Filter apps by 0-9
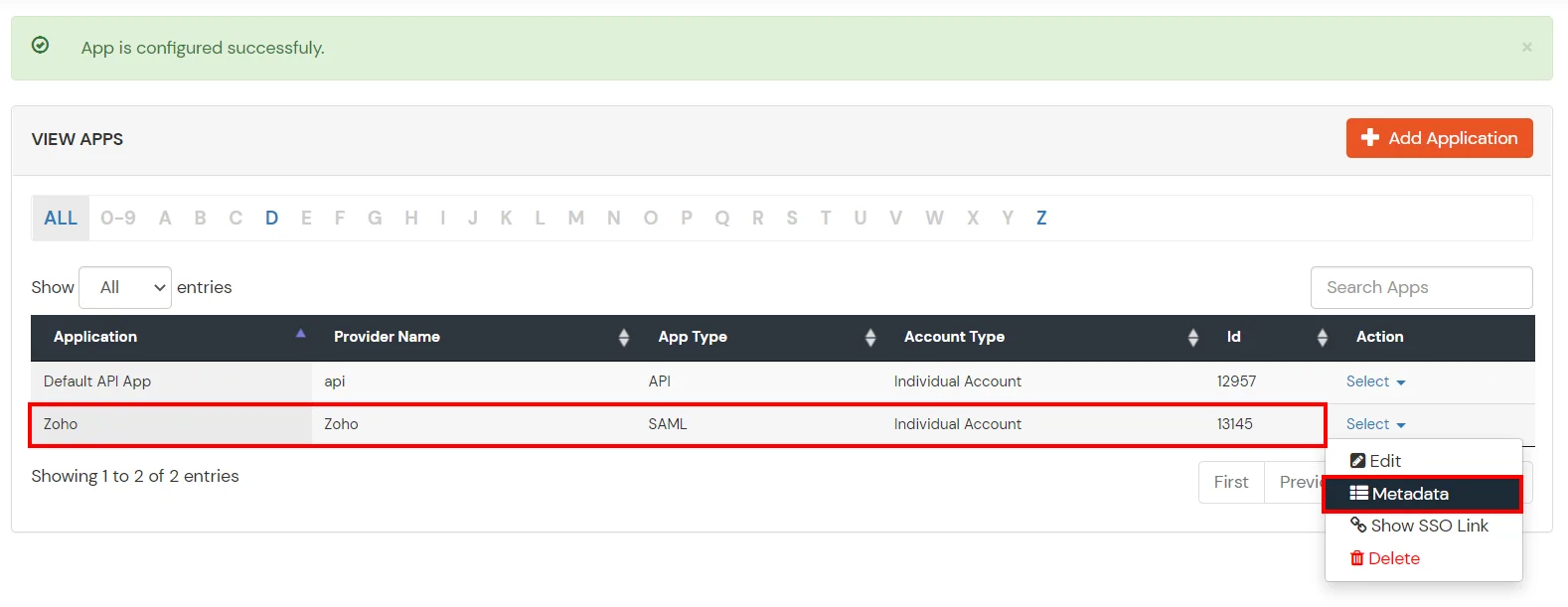Screen dimensions: 1568x607 118,218
